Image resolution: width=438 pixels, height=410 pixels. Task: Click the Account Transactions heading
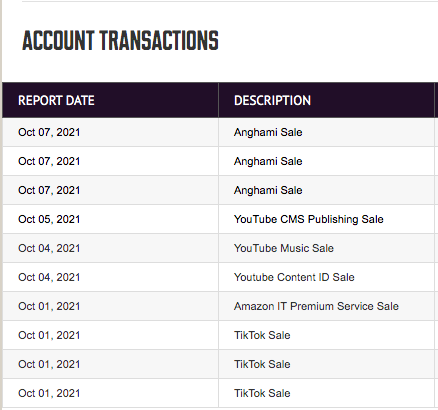point(120,41)
